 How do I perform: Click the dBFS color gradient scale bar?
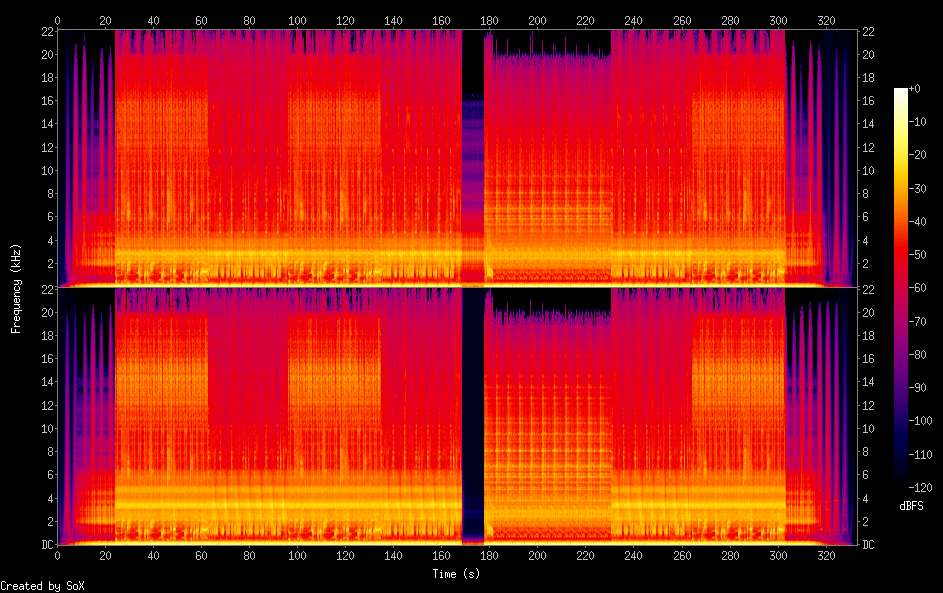(901, 287)
